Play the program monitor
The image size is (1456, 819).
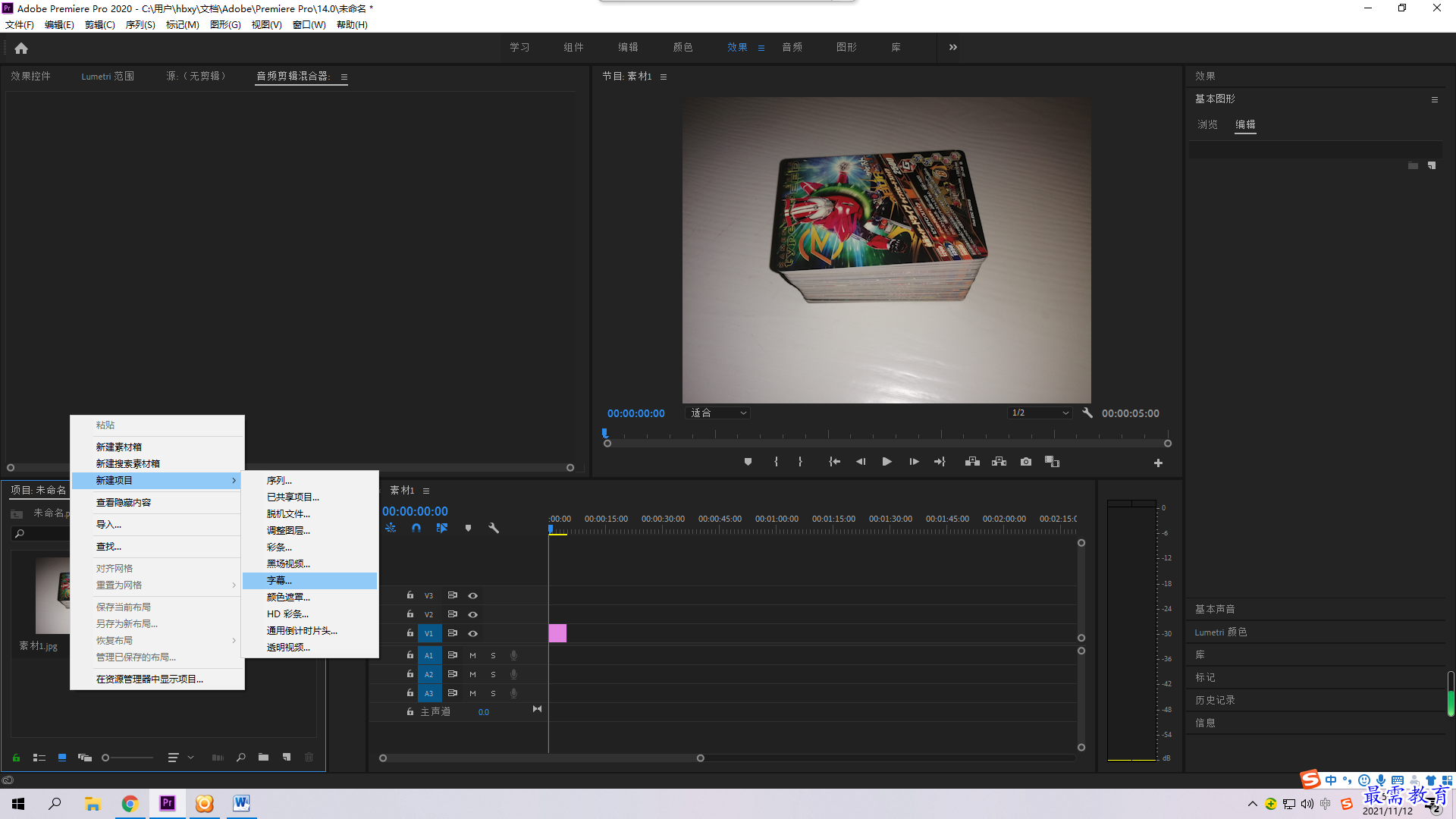[x=886, y=462]
